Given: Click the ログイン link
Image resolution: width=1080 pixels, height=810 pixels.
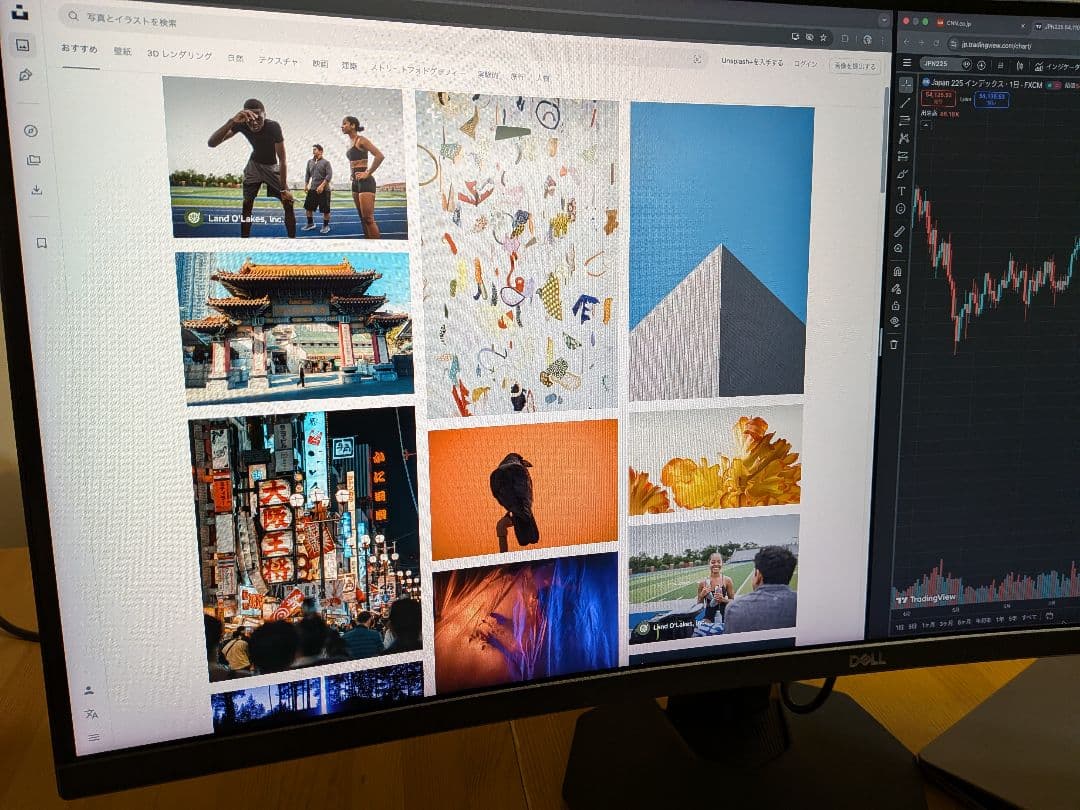Looking at the screenshot, I should tap(805, 64).
